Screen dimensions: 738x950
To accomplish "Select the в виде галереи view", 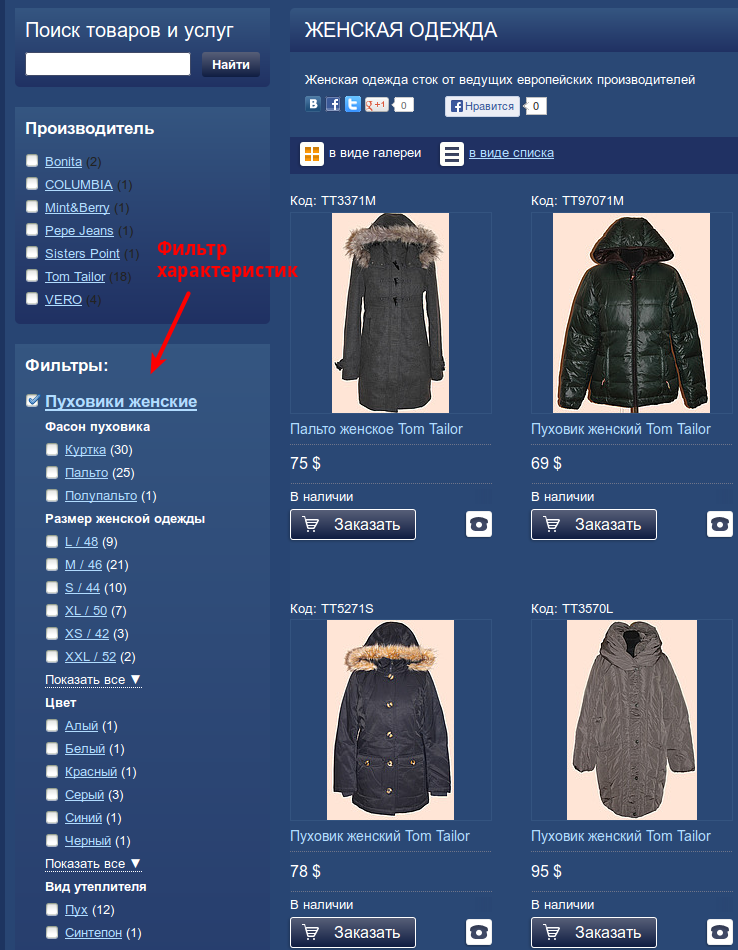I will [375, 153].
